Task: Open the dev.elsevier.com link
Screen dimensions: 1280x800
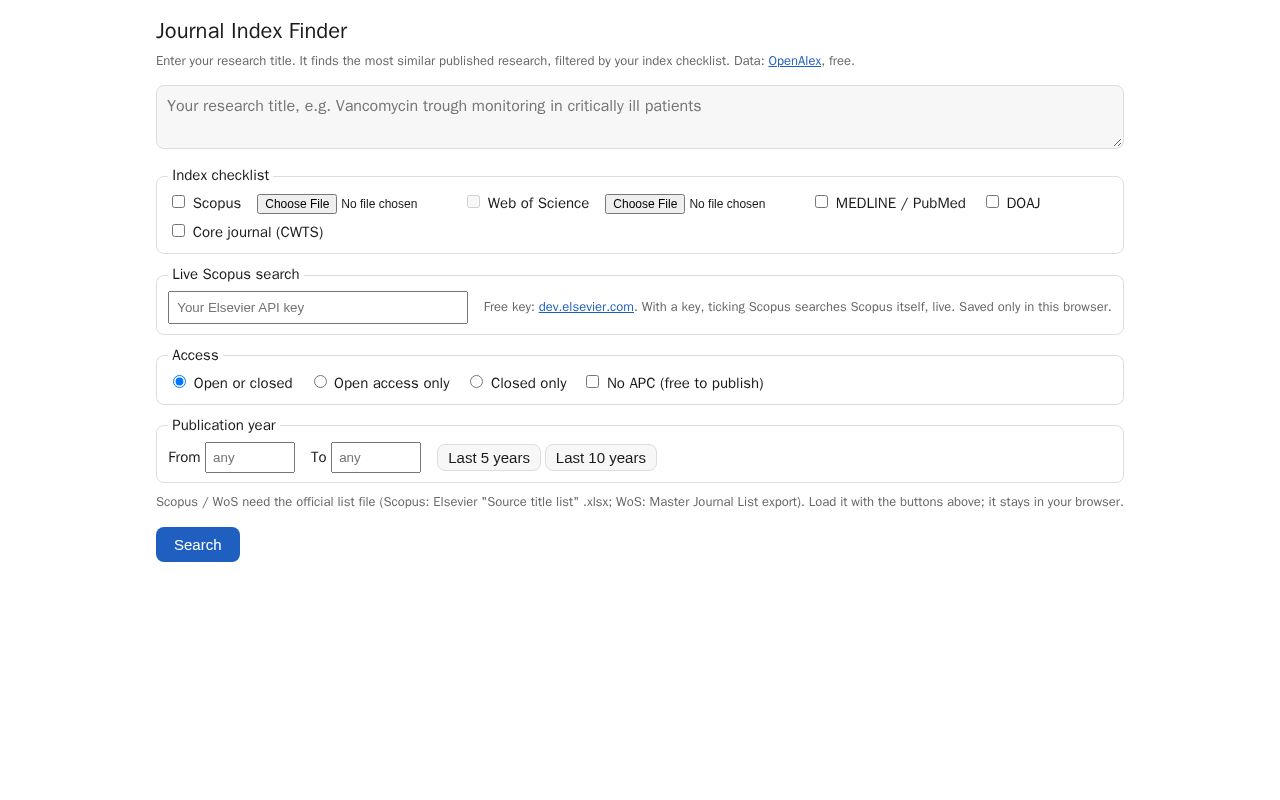Action: (x=586, y=307)
